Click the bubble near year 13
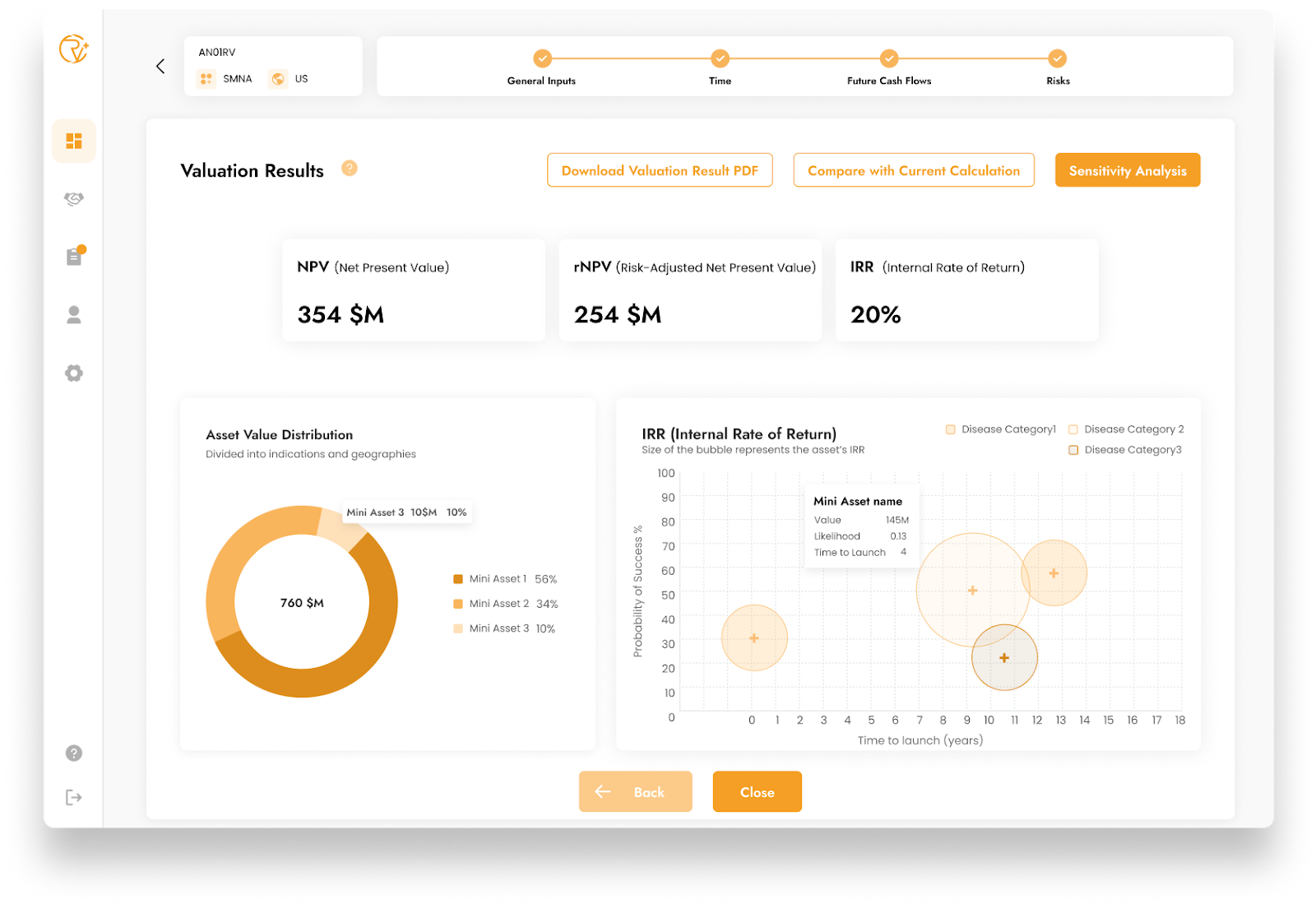This screenshot has height=904, width=1316. click(x=1054, y=573)
